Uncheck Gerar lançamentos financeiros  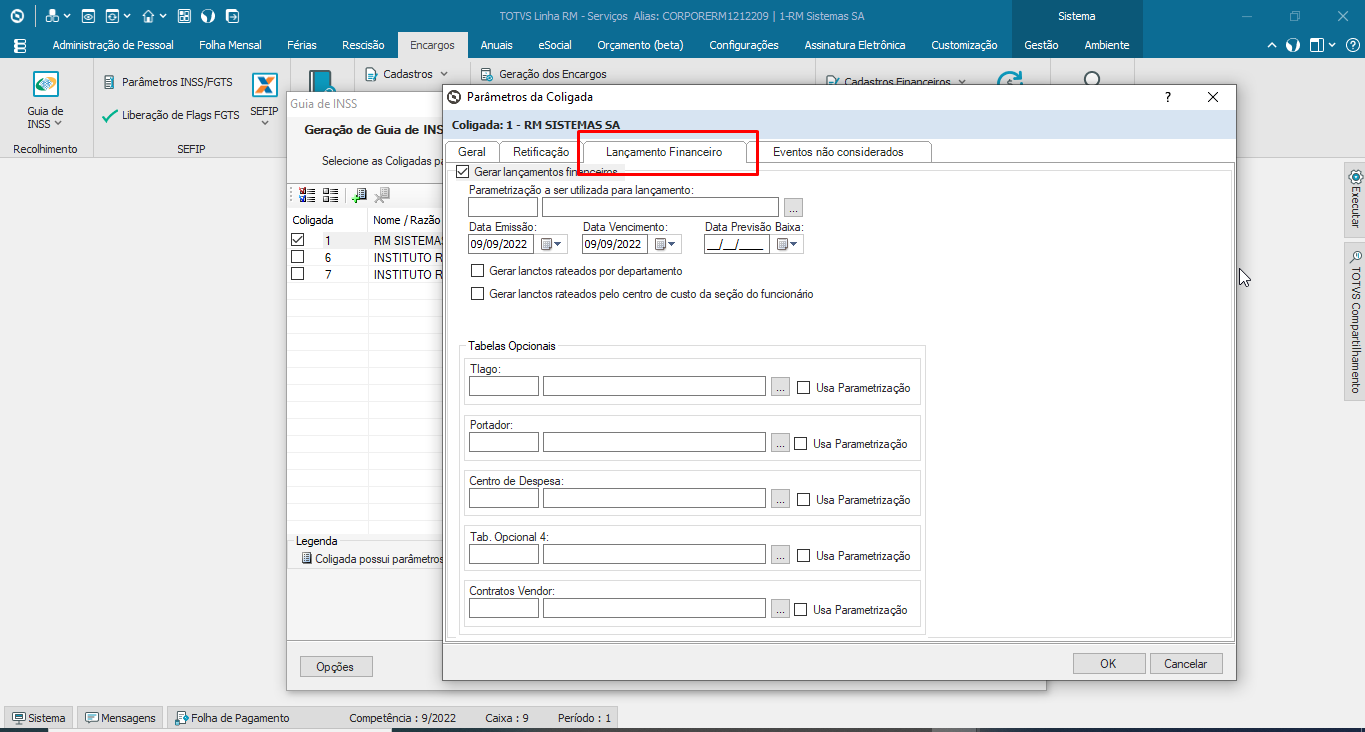[462, 172]
